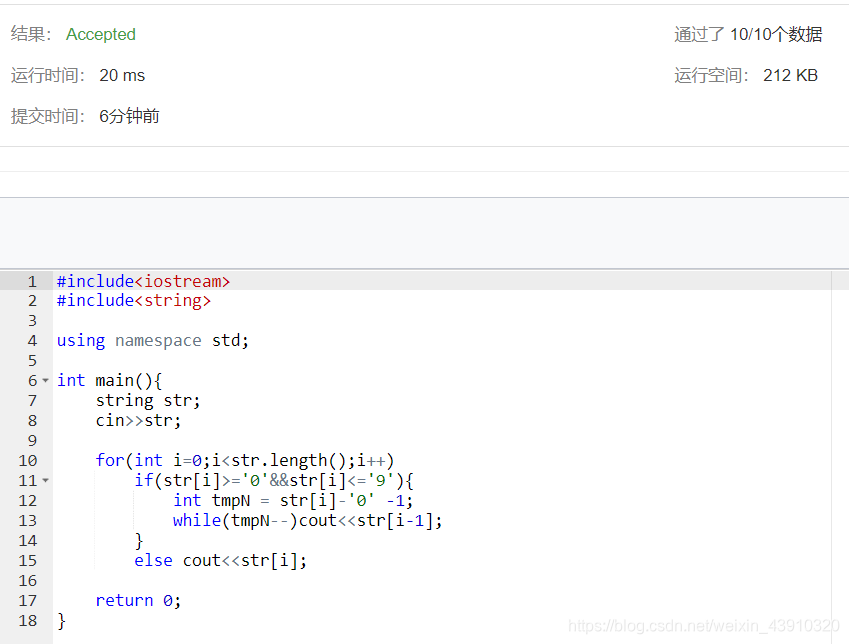Click line number 1 in gutter
The image size is (849, 644).
click(32, 282)
